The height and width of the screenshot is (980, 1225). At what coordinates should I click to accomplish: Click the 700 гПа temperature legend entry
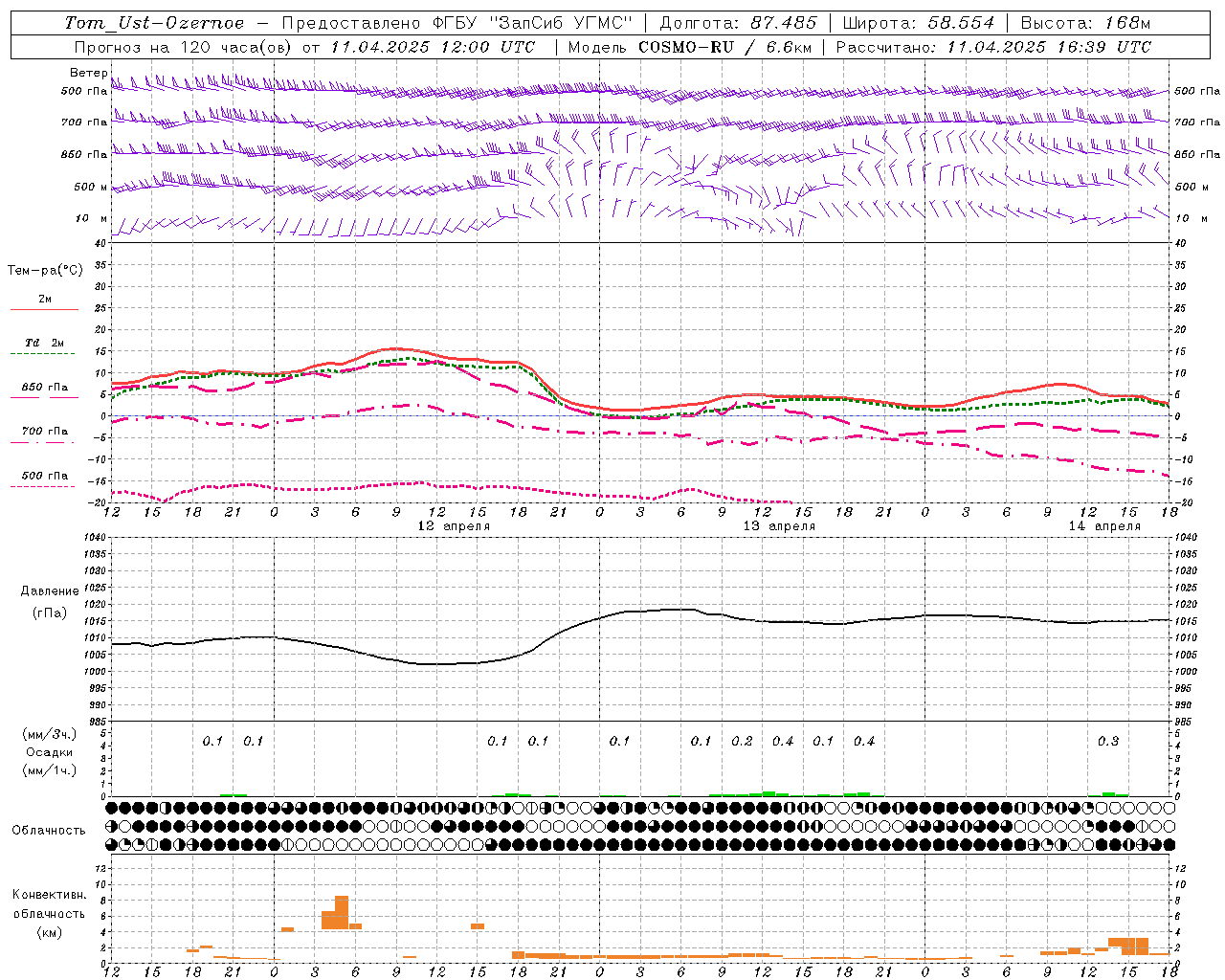[x=44, y=432]
